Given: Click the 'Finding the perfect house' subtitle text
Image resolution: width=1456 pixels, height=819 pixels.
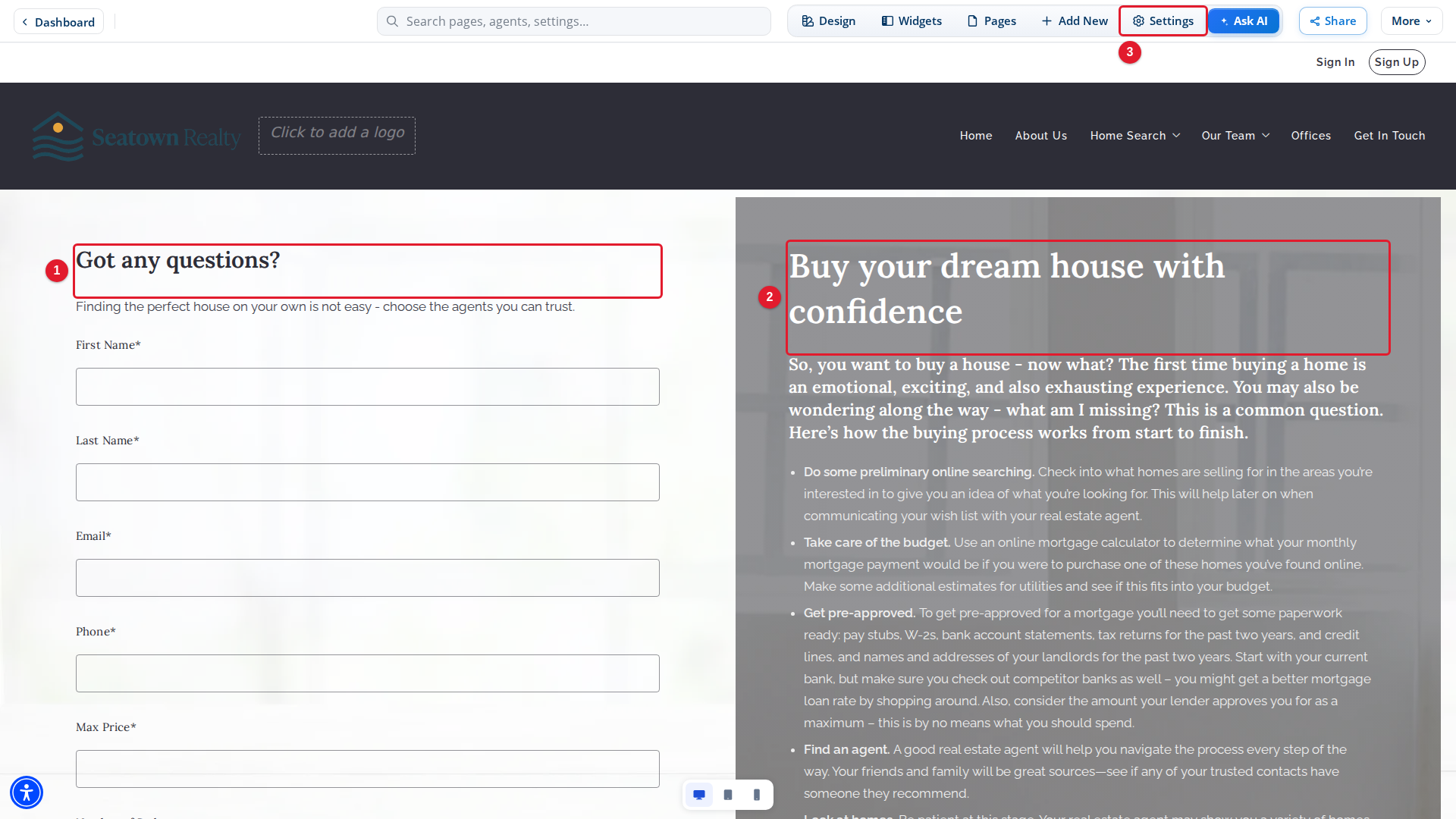Looking at the screenshot, I should tap(325, 306).
